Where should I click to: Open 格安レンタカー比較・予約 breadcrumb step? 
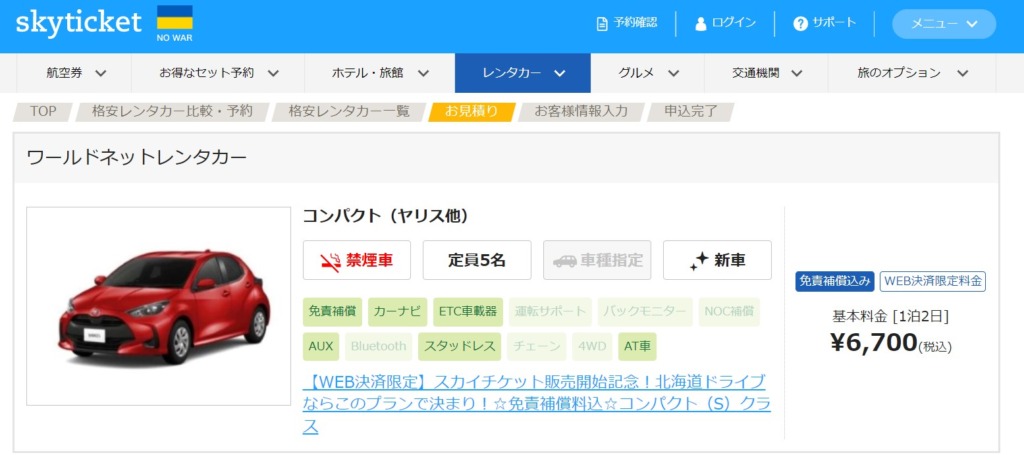coord(172,112)
